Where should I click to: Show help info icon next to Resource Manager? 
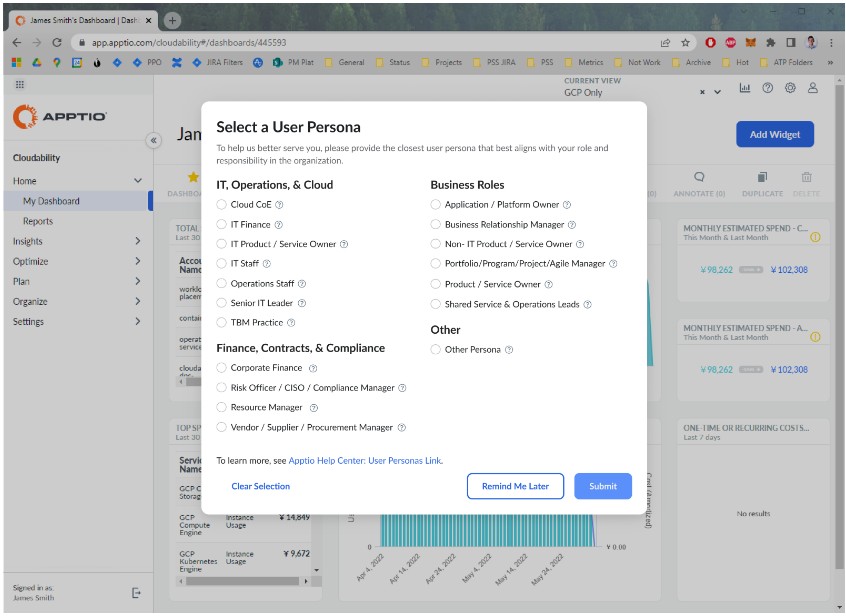click(314, 408)
